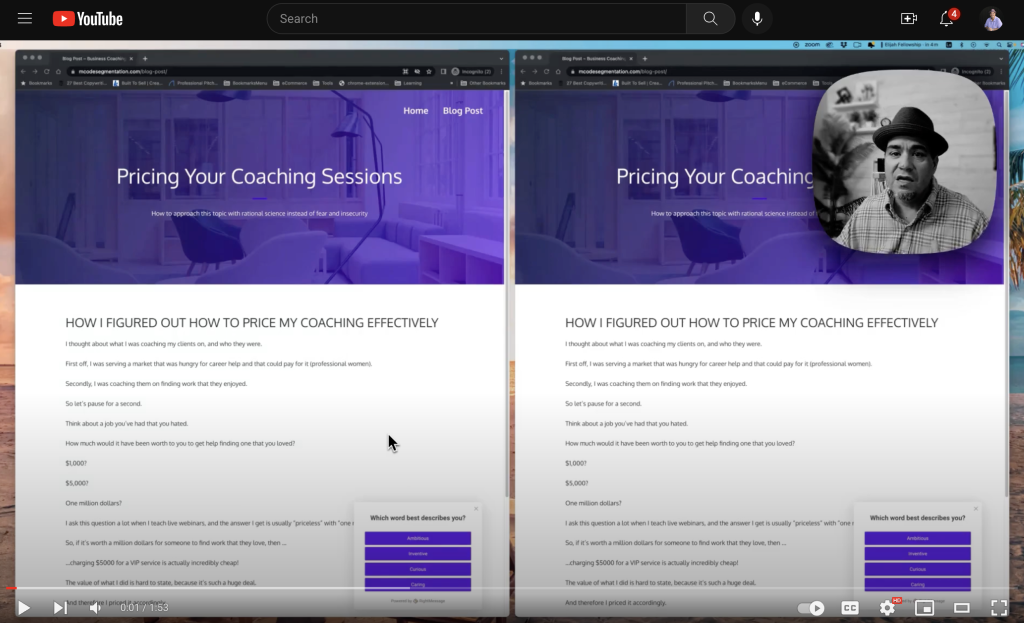Open the Create video camera icon

(x=908, y=19)
